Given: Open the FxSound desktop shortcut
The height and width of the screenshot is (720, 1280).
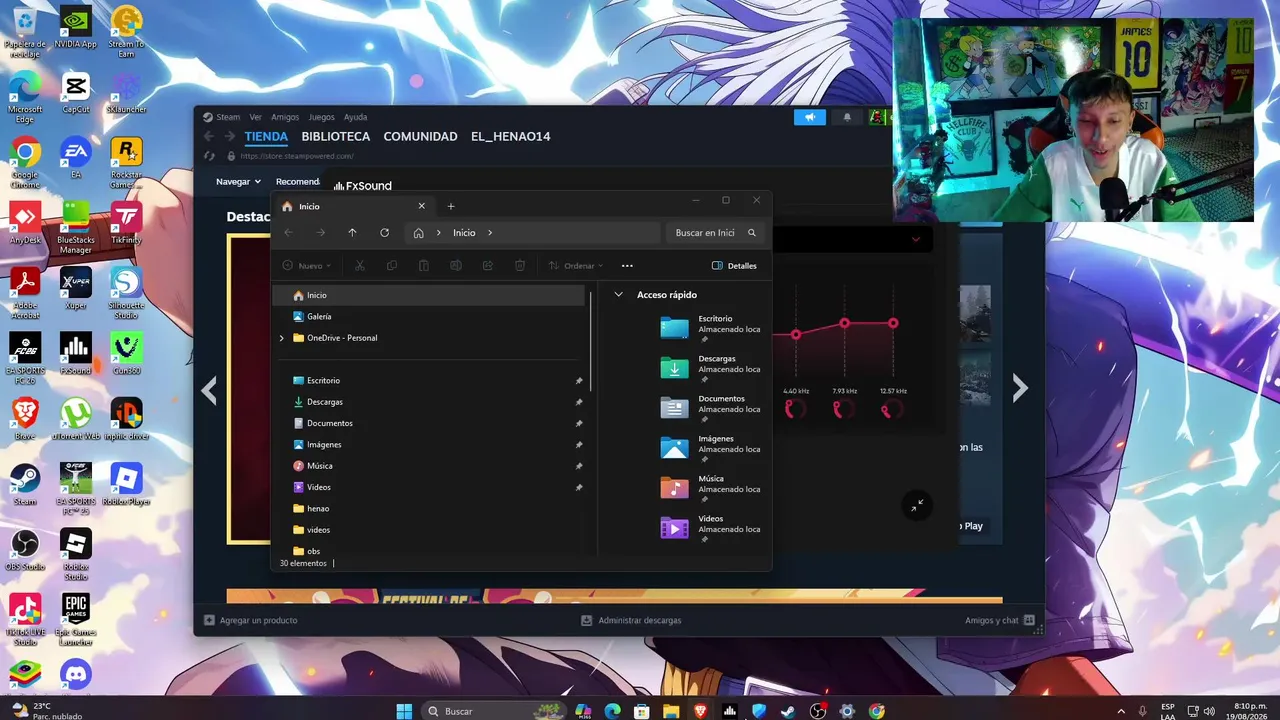Looking at the screenshot, I should 75,353.
